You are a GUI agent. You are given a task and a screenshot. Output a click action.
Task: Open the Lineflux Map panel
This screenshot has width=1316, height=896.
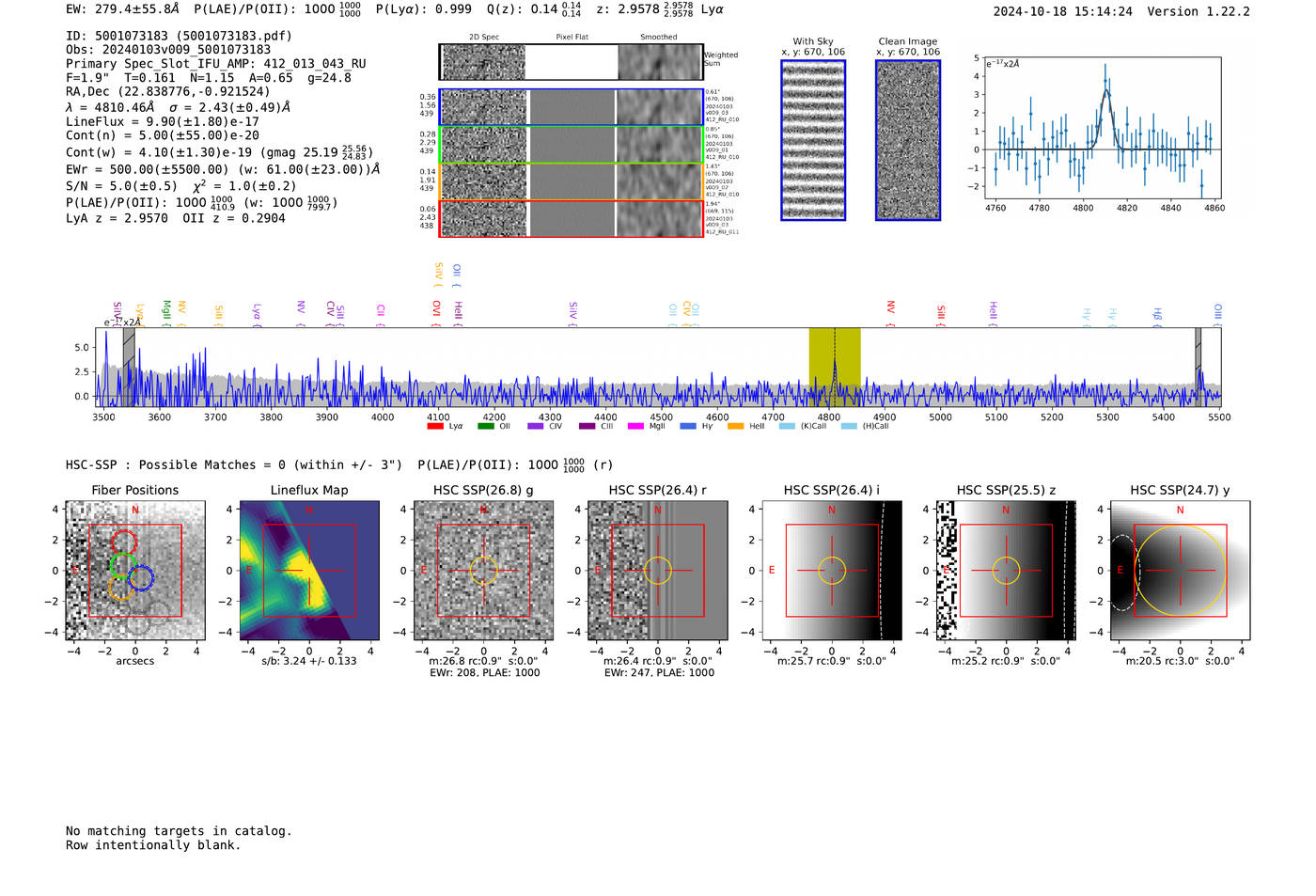309,571
